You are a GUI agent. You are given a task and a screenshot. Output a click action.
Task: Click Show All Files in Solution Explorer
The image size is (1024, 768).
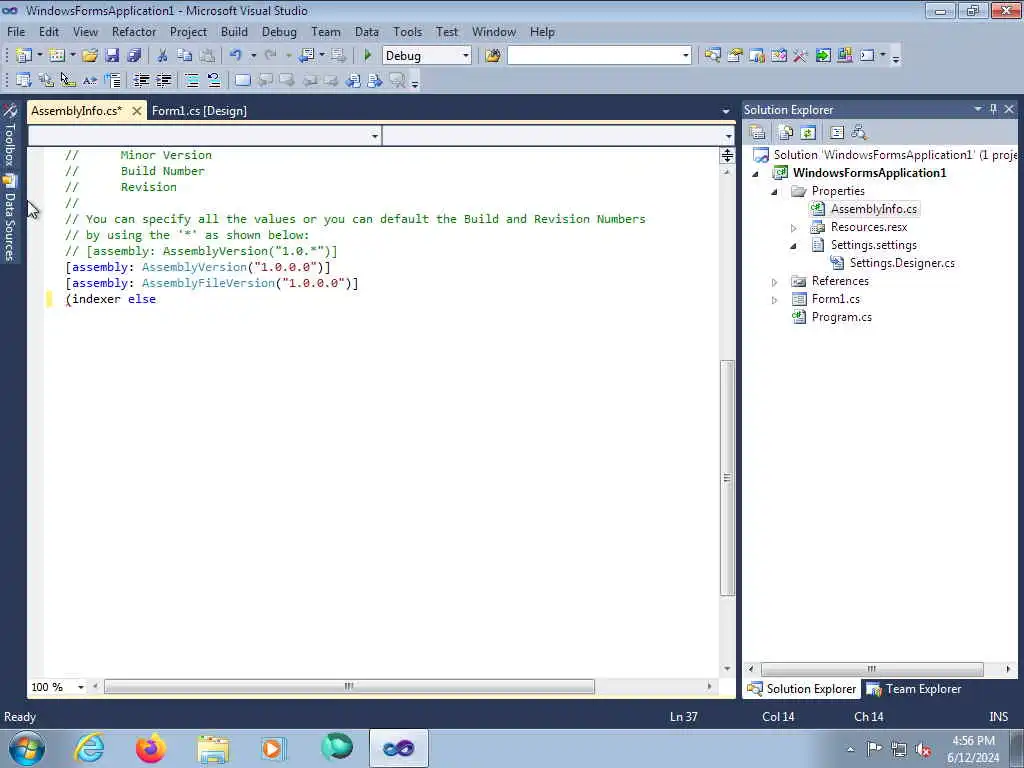pyautogui.click(x=786, y=133)
